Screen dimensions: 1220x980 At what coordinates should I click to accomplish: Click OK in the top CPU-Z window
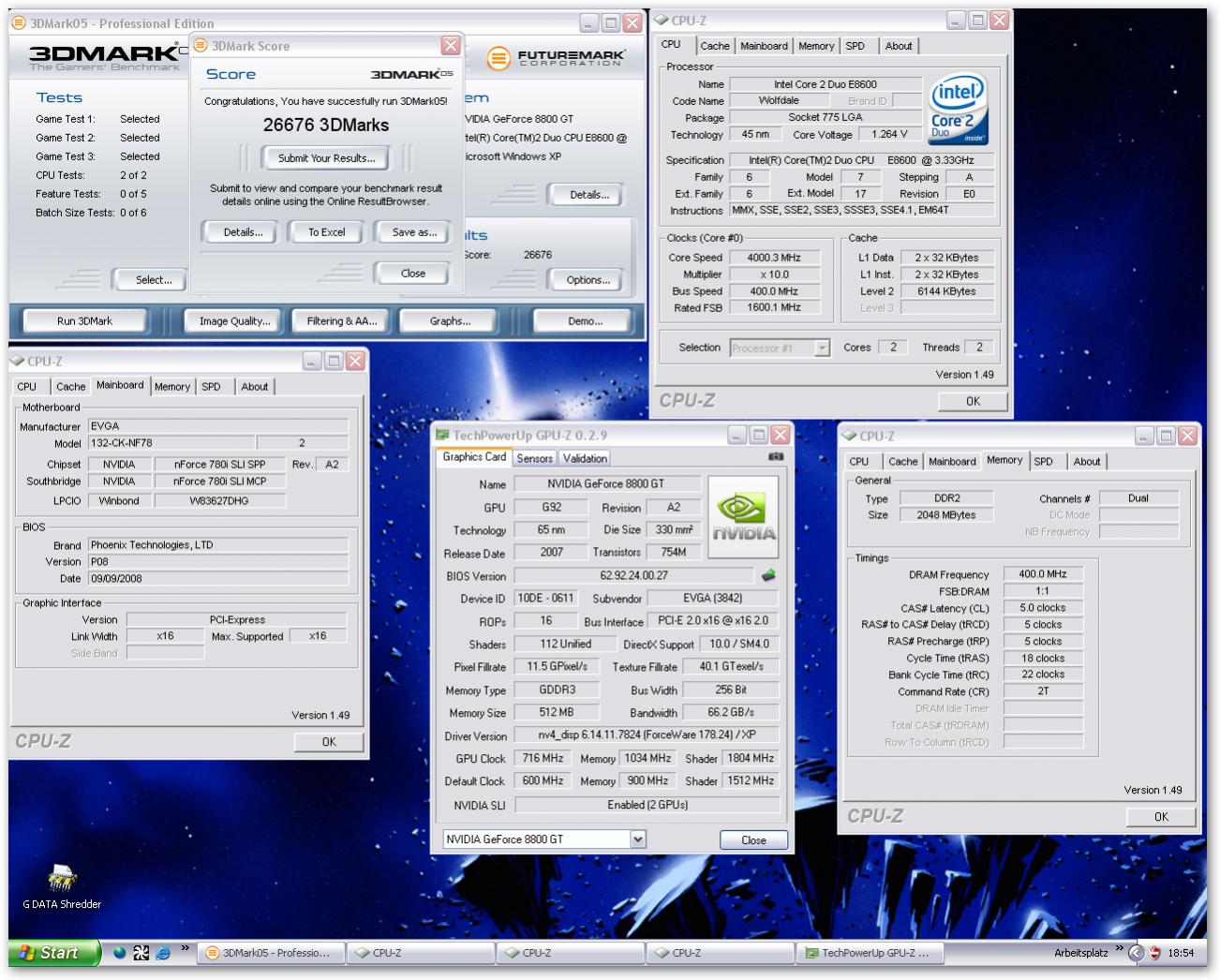pos(973,401)
